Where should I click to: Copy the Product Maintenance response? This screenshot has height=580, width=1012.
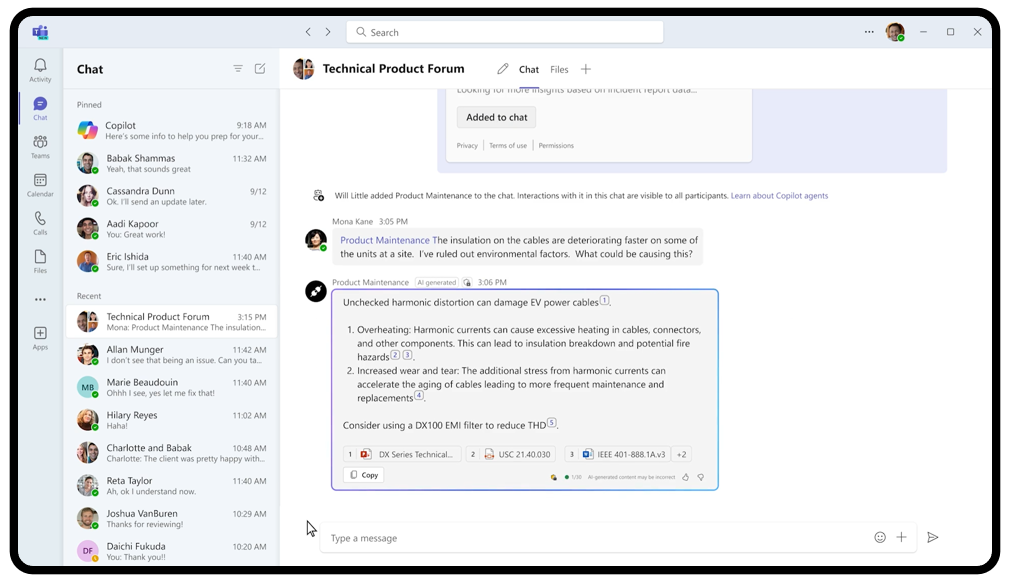364,475
